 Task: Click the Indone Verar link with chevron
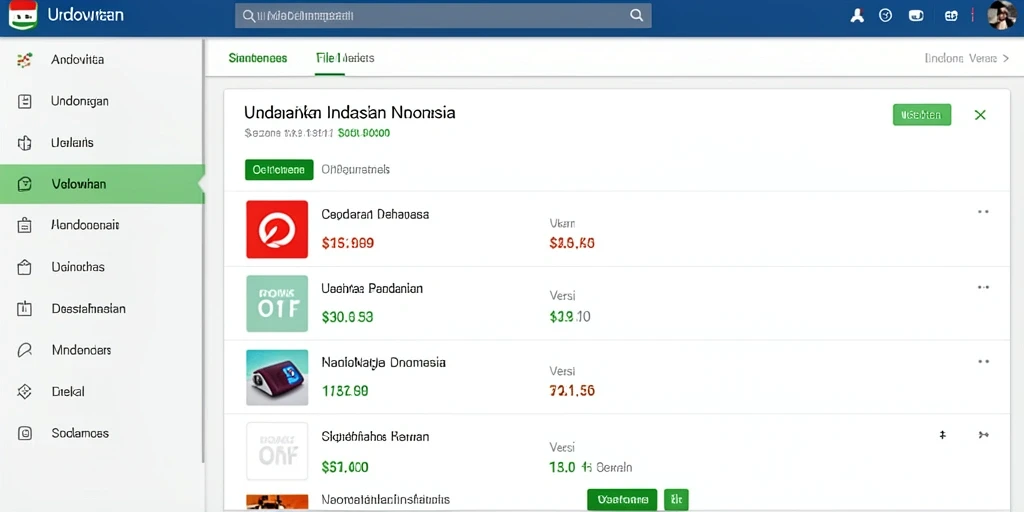point(967,58)
